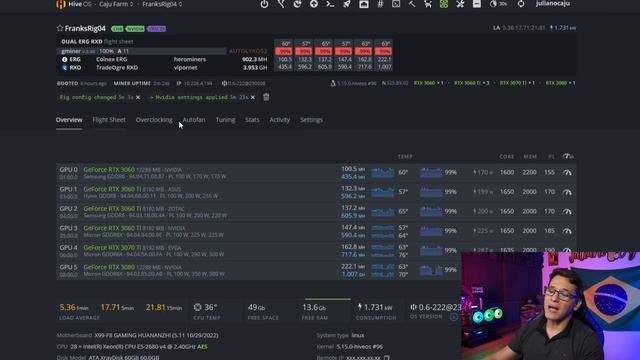Image resolution: width=640 pixels, height=360 pixels.
Task: Click the green highlighted toolbar icon
Action: [444, 4]
